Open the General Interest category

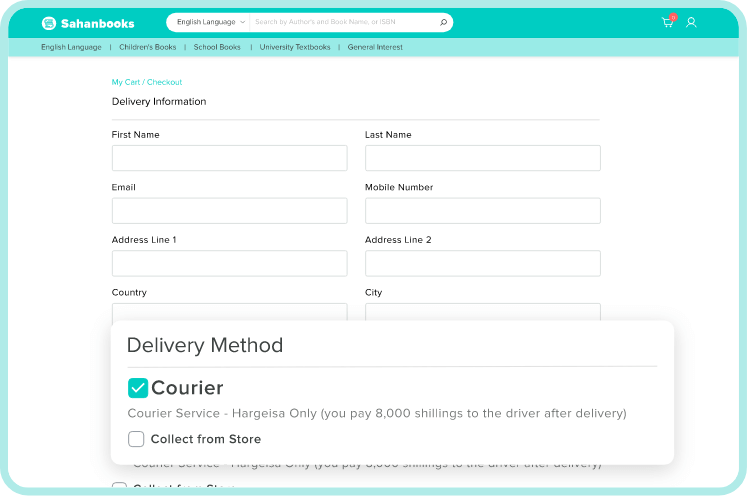[x=375, y=47]
